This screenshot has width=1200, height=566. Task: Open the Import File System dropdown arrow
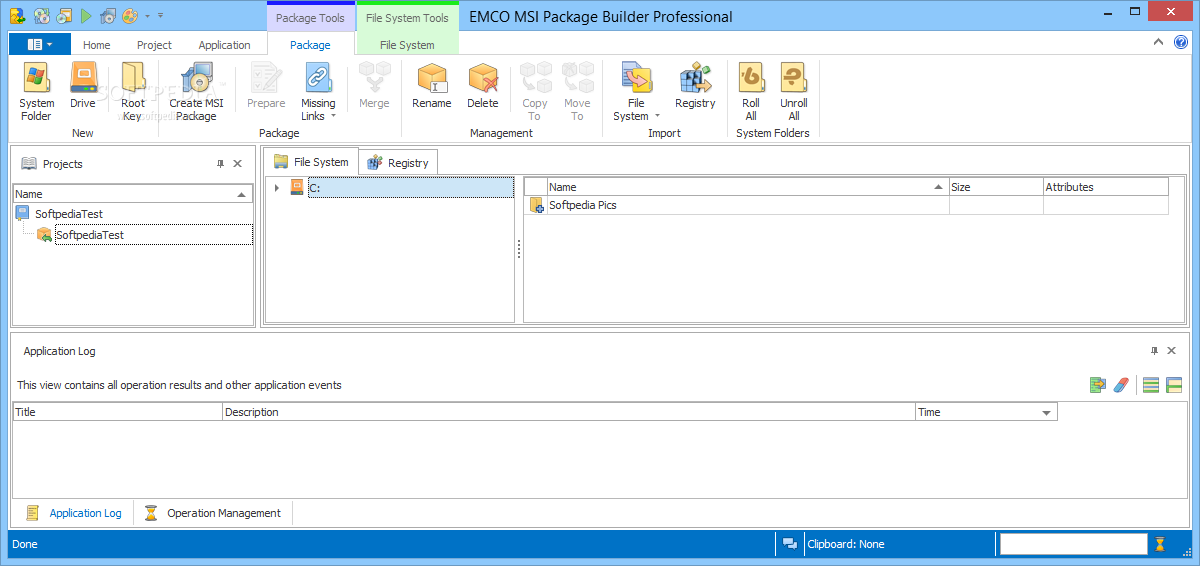(657, 117)
